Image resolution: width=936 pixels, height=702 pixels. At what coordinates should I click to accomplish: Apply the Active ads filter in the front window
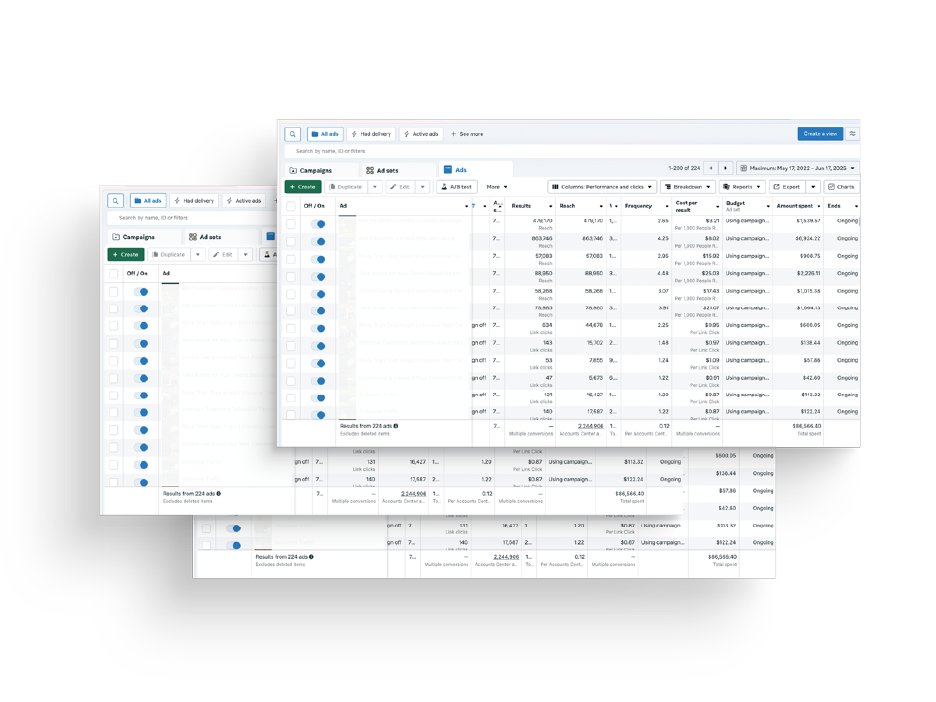421,134
